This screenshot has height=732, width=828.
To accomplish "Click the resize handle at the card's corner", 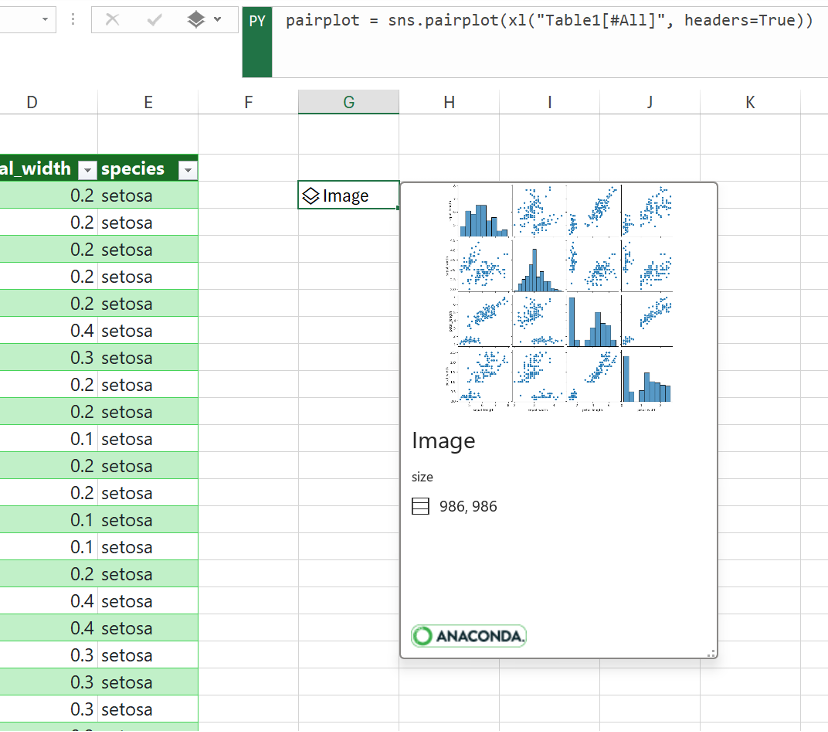I will click(x=712, y=651).
